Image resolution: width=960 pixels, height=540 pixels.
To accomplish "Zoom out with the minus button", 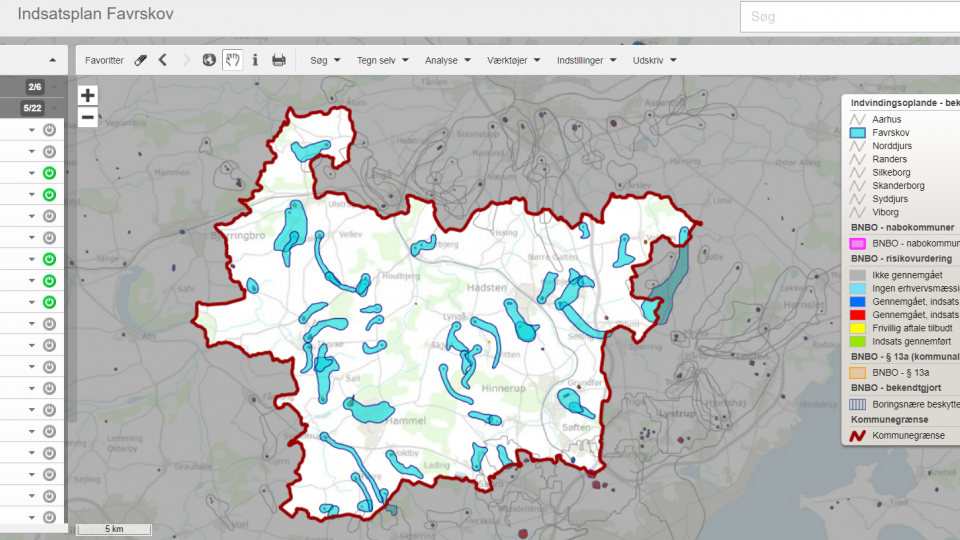I will 88,117.
